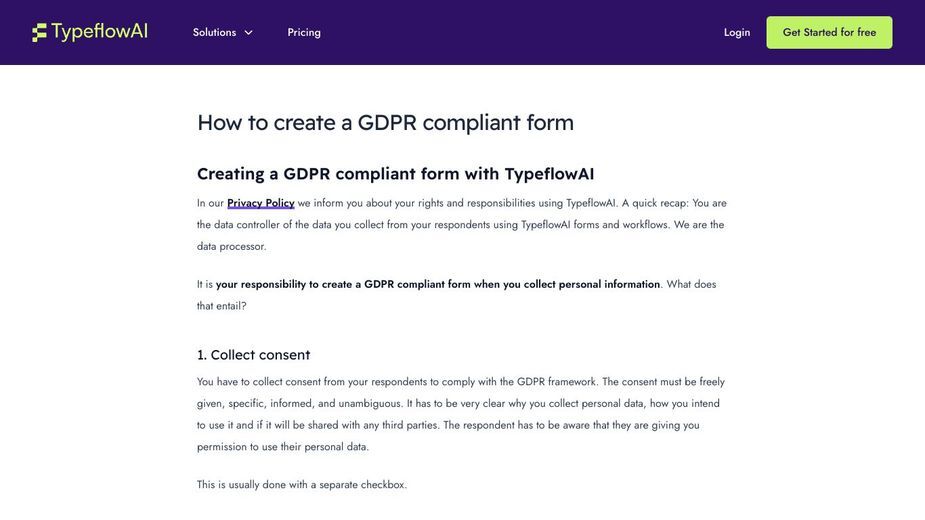Click the TypeflowAI wordmark in header
This screenshot has width=925, height=520.
point(100,31)
